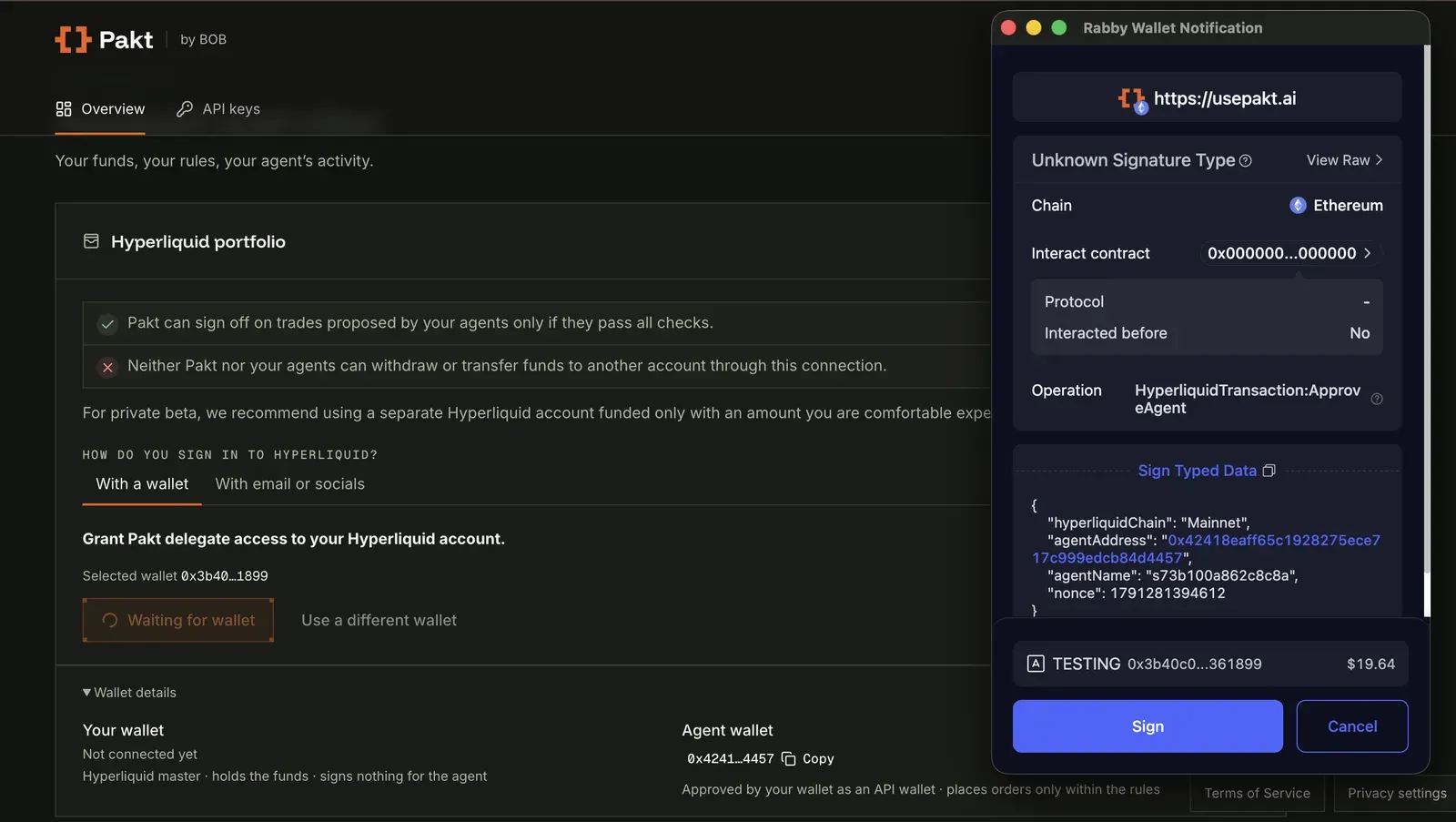Open Privacy settings

1397,794
